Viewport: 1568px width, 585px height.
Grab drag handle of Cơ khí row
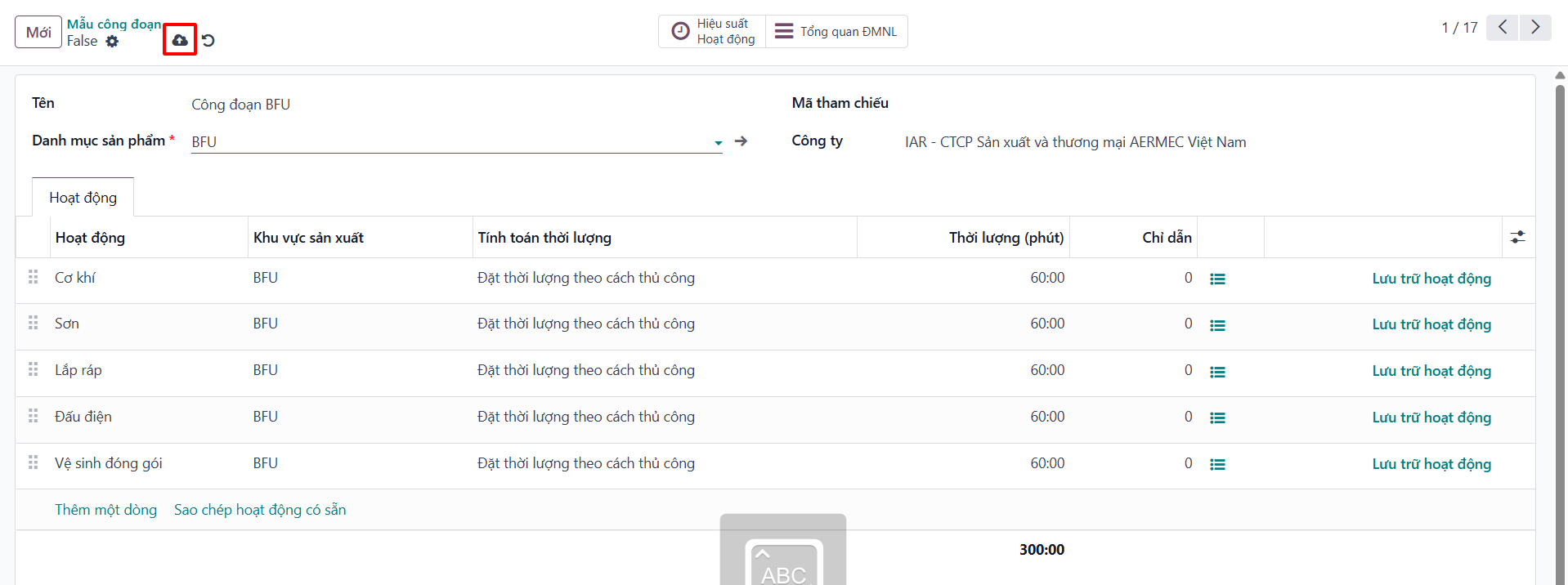pos(34,277)
